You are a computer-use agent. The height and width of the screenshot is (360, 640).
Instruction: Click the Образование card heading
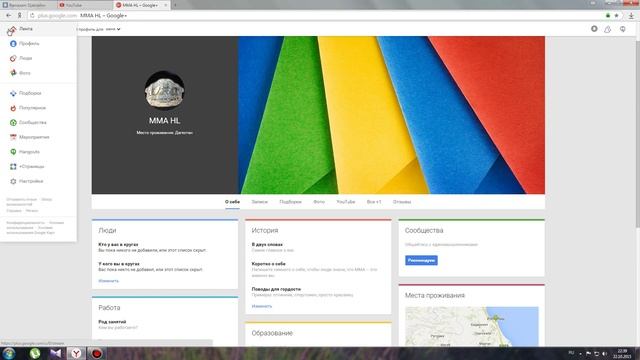point(272,333)
